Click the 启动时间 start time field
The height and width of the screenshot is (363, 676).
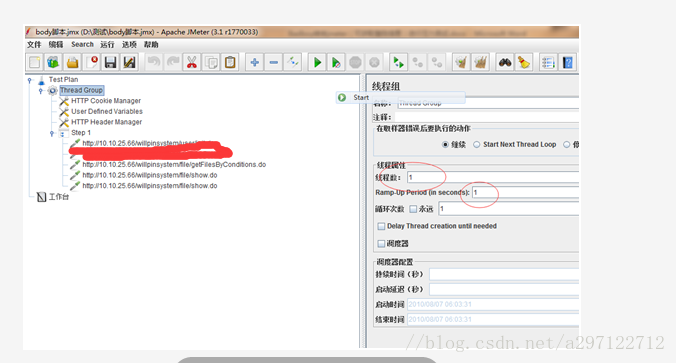tap(493, 304)
